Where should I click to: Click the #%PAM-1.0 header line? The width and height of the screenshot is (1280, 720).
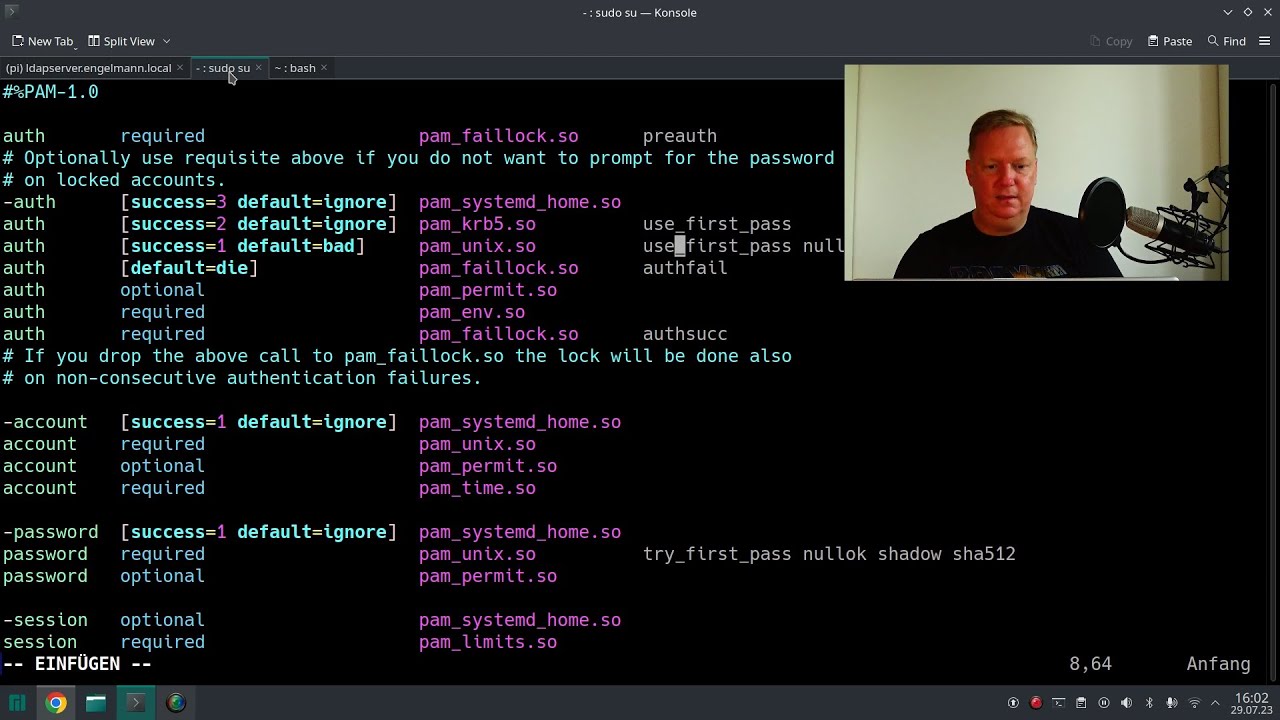tap(51, 92)
